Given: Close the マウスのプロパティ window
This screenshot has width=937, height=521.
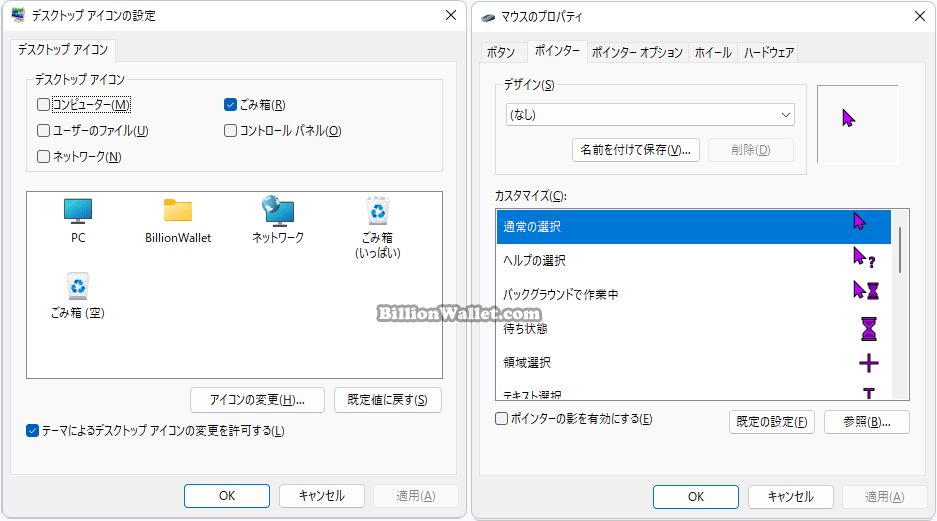Looking at the screenshot, I should coord(920,16).
